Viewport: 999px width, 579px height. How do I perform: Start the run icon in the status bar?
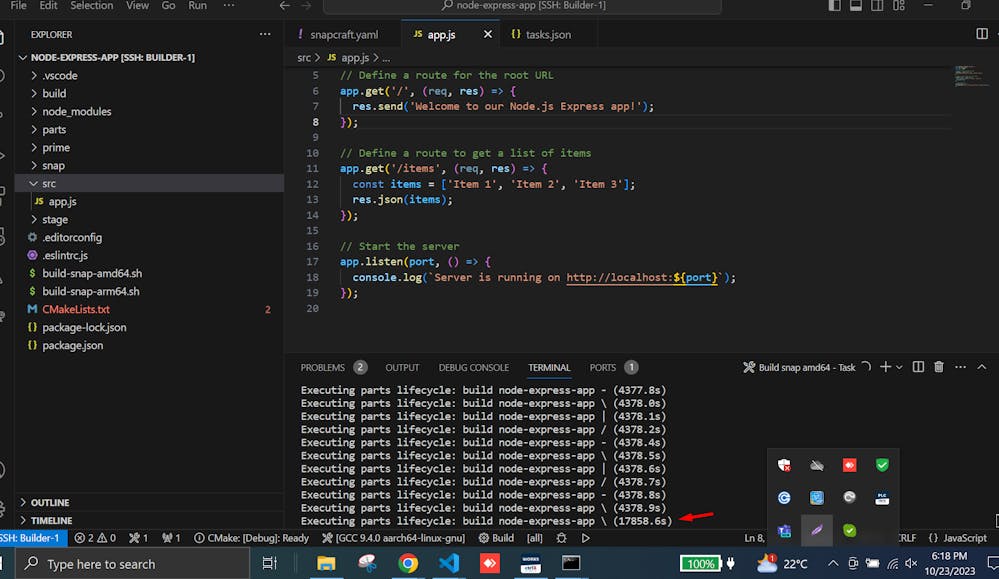pos(585,537)
